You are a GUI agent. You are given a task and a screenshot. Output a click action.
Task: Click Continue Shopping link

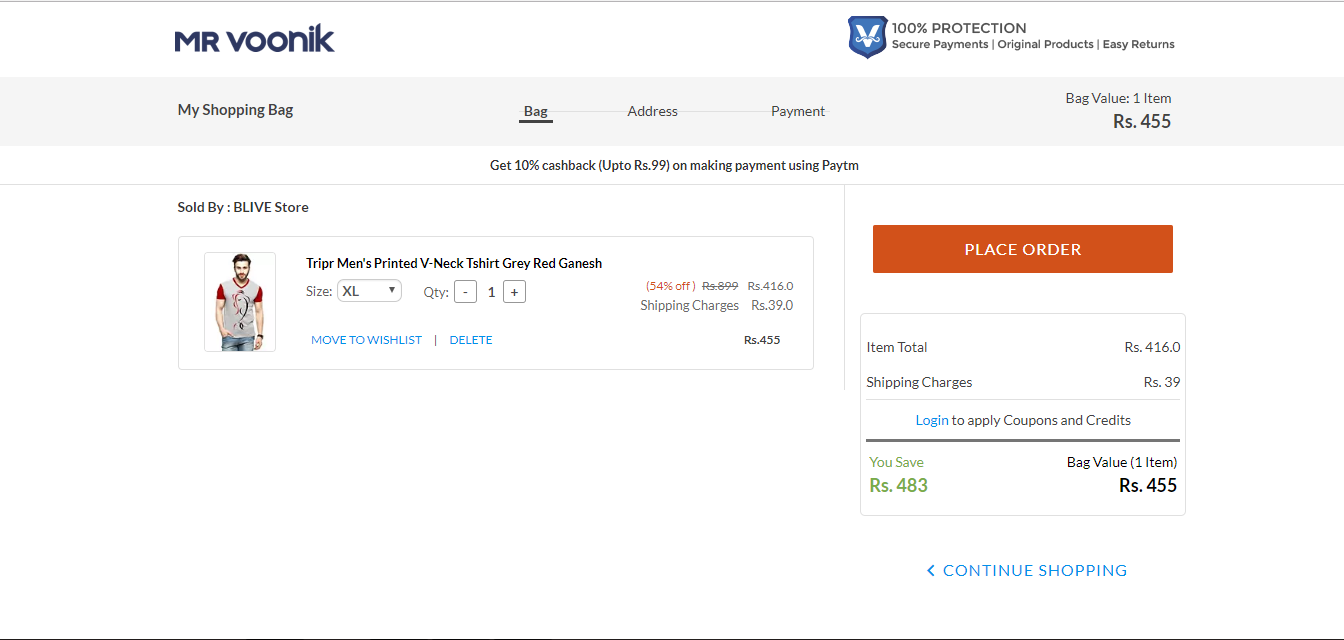[x=1026, y=570]
